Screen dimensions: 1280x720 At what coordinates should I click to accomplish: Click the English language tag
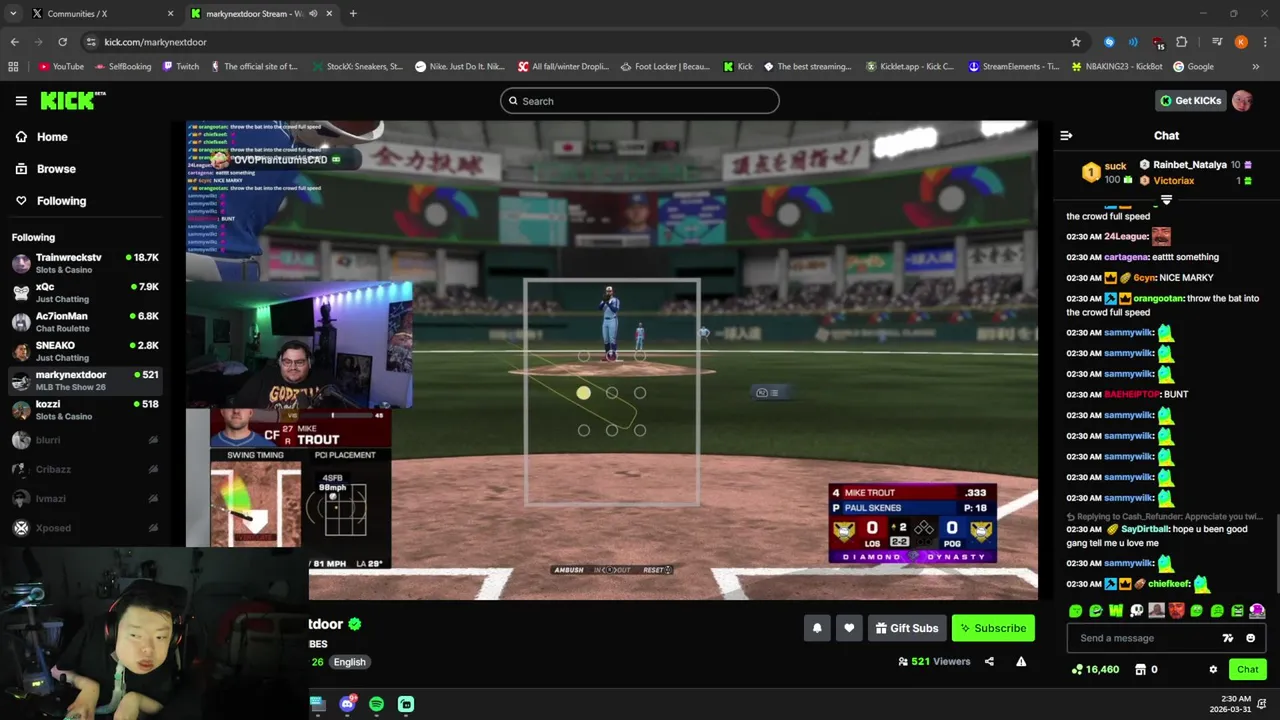pyautogui.click(x=349, y=662)
